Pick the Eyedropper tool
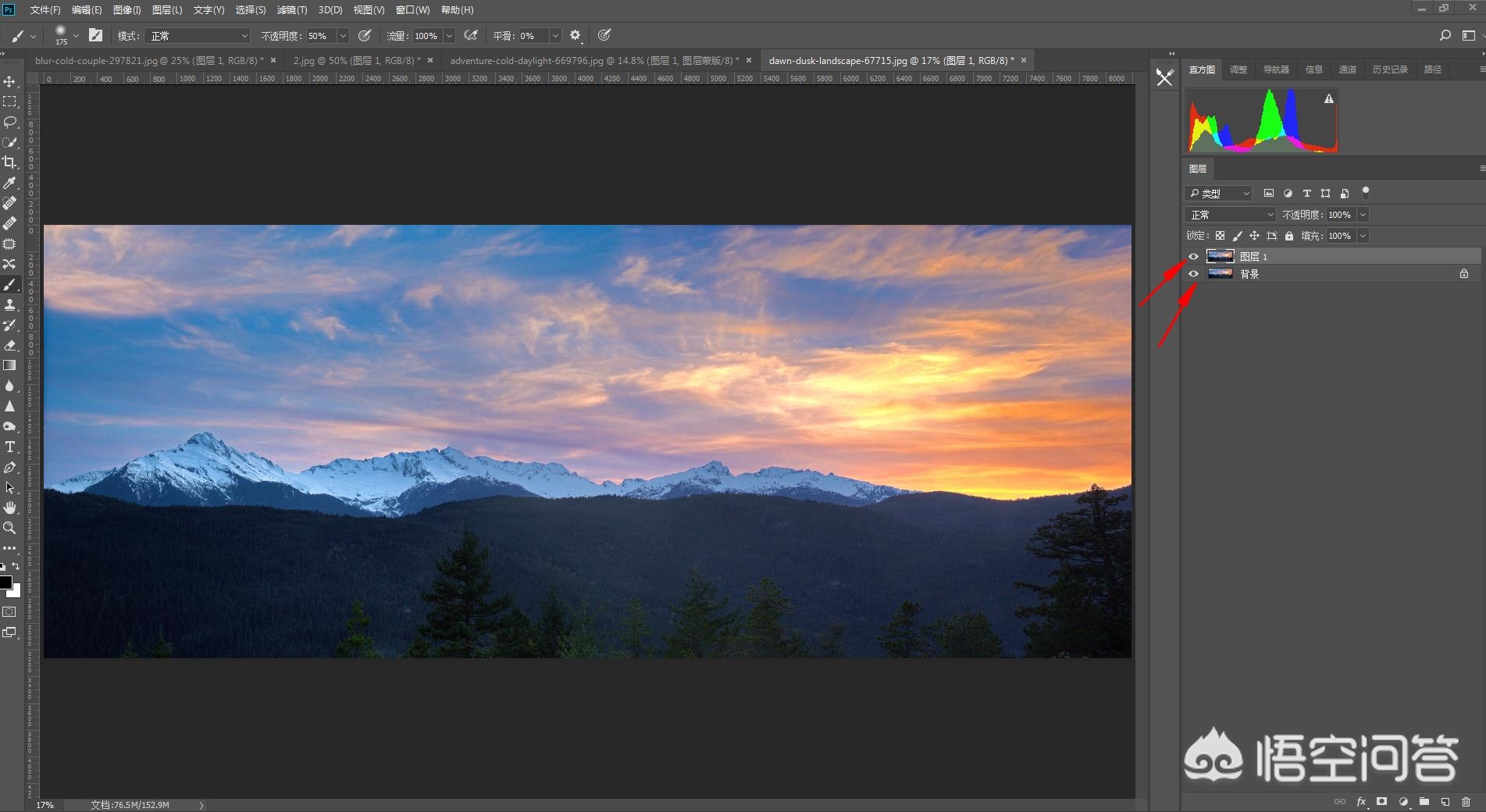1486x812 pixels. [x=9, y=183]
